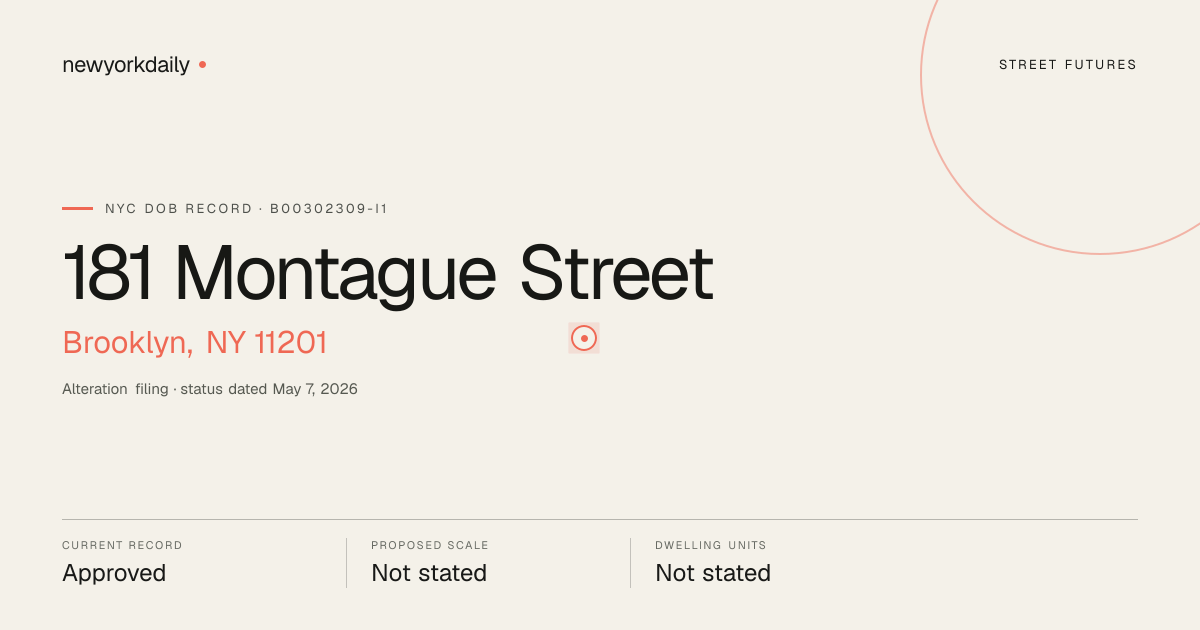Screen dimensions: 1200x630
Task: Click the DWELLING UNITS label
Action: click(711, 546)
